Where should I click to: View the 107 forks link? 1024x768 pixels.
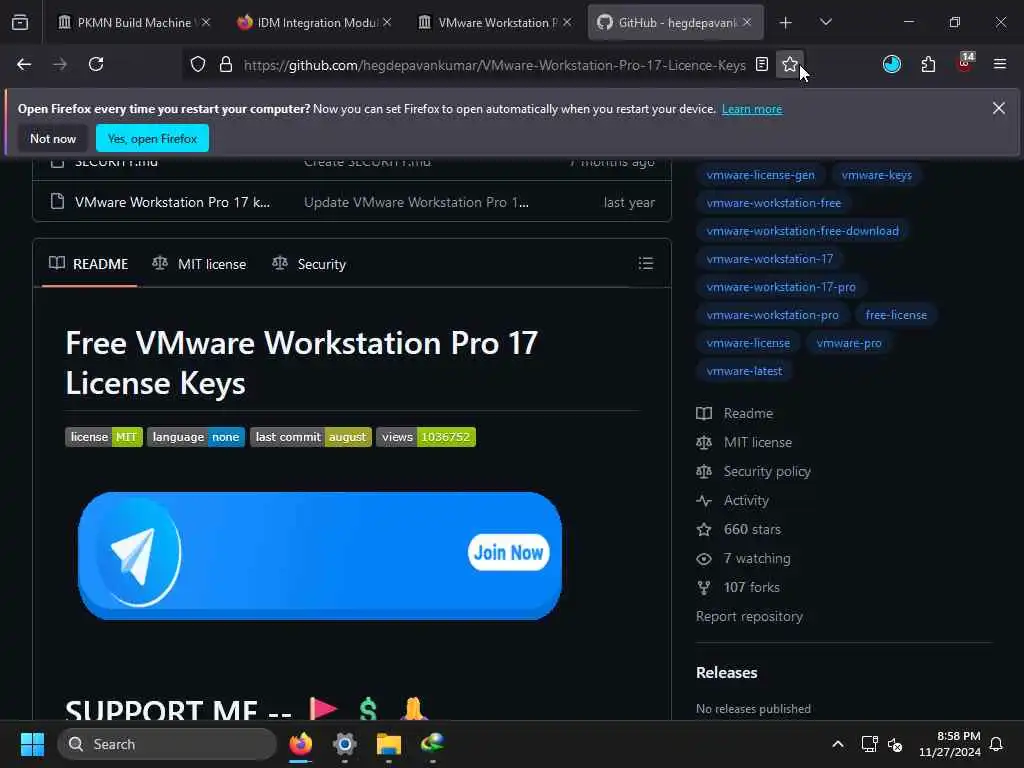point(738,587)
